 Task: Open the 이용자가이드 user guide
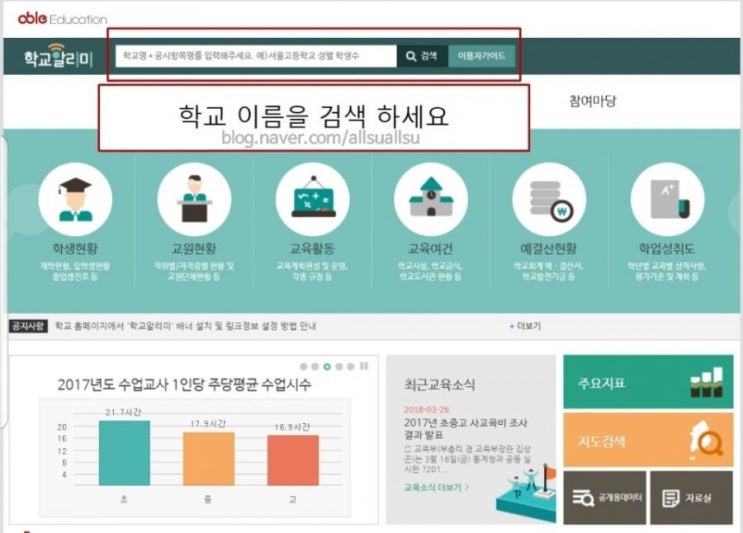481,56
